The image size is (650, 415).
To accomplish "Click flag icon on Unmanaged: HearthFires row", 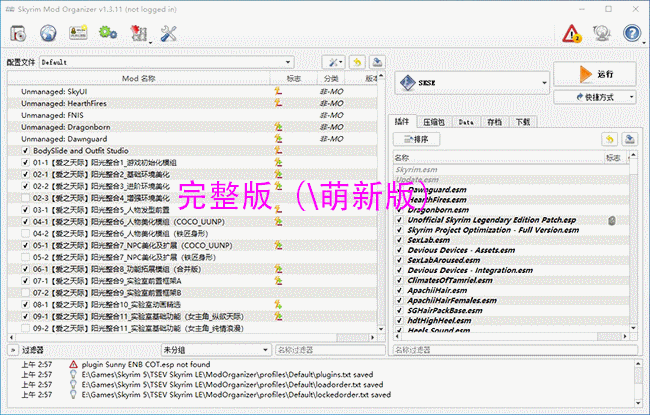I will point(278,103).
